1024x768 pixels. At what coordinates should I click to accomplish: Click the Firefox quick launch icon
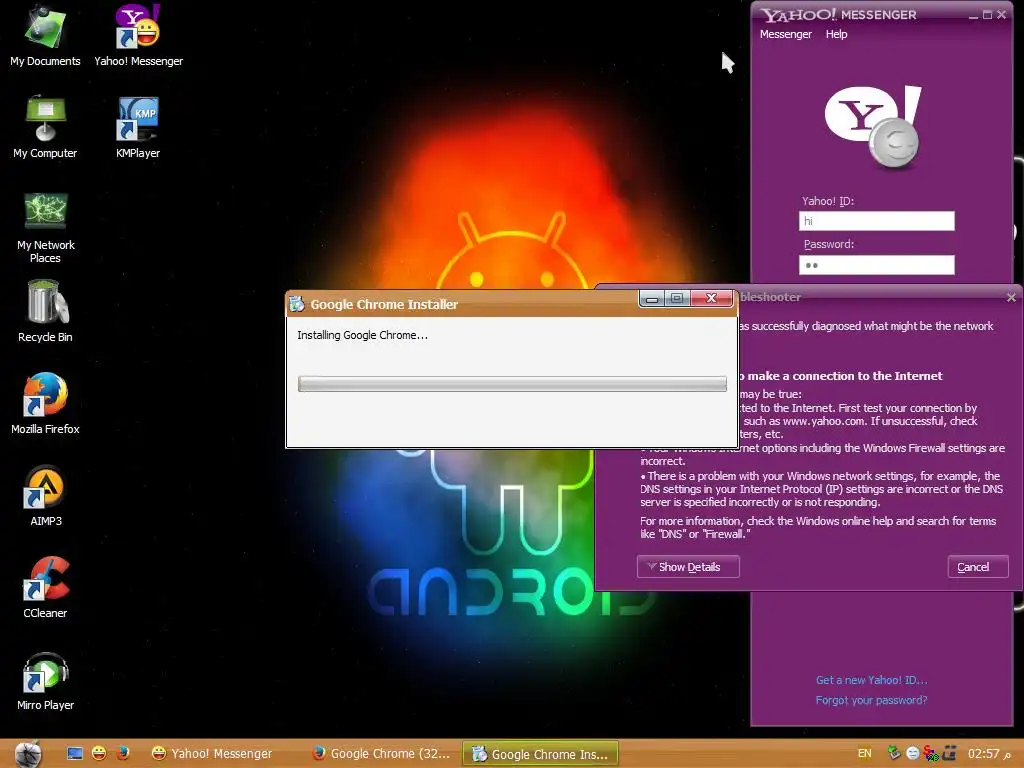tap(123, 754)
